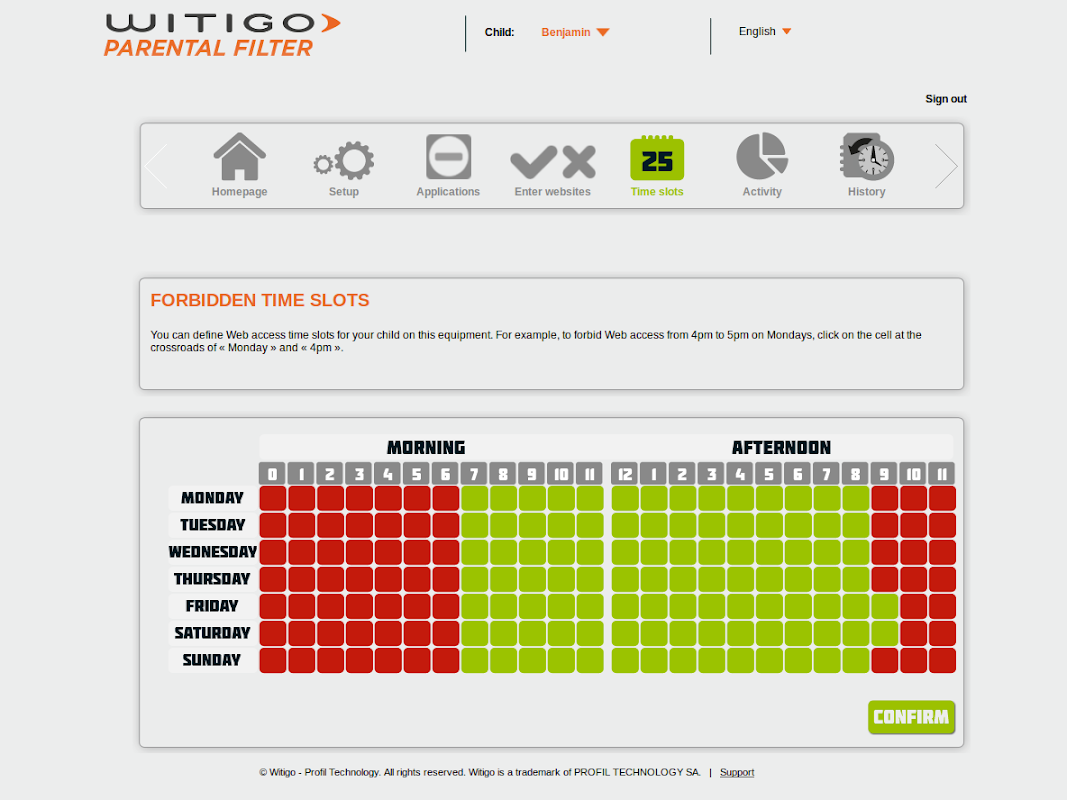Click the green Confirm button
Image resolution: width=1067 pixels, height=800 pixels.
point(911,717)
